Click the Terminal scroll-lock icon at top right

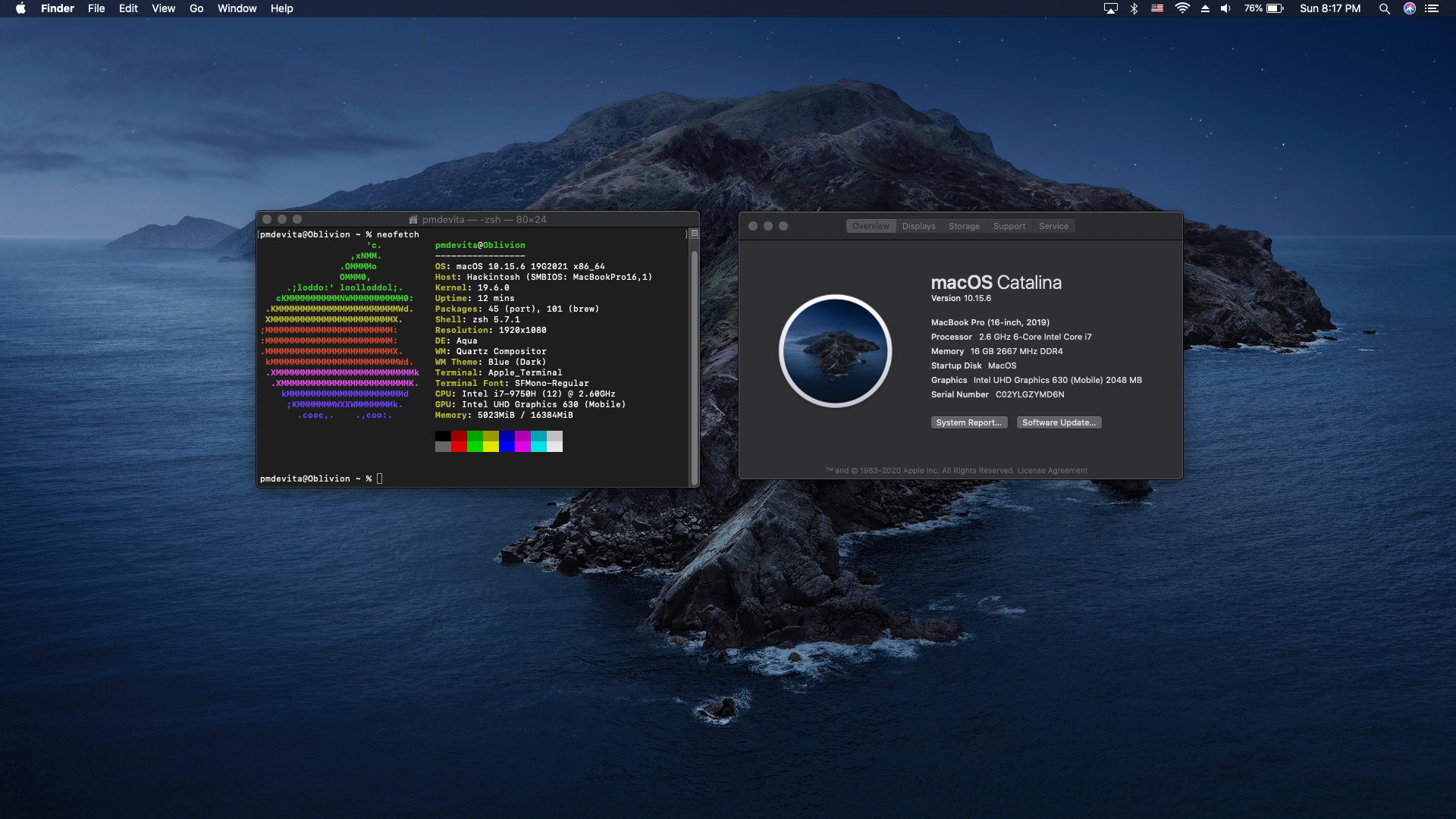pos(694,234)
